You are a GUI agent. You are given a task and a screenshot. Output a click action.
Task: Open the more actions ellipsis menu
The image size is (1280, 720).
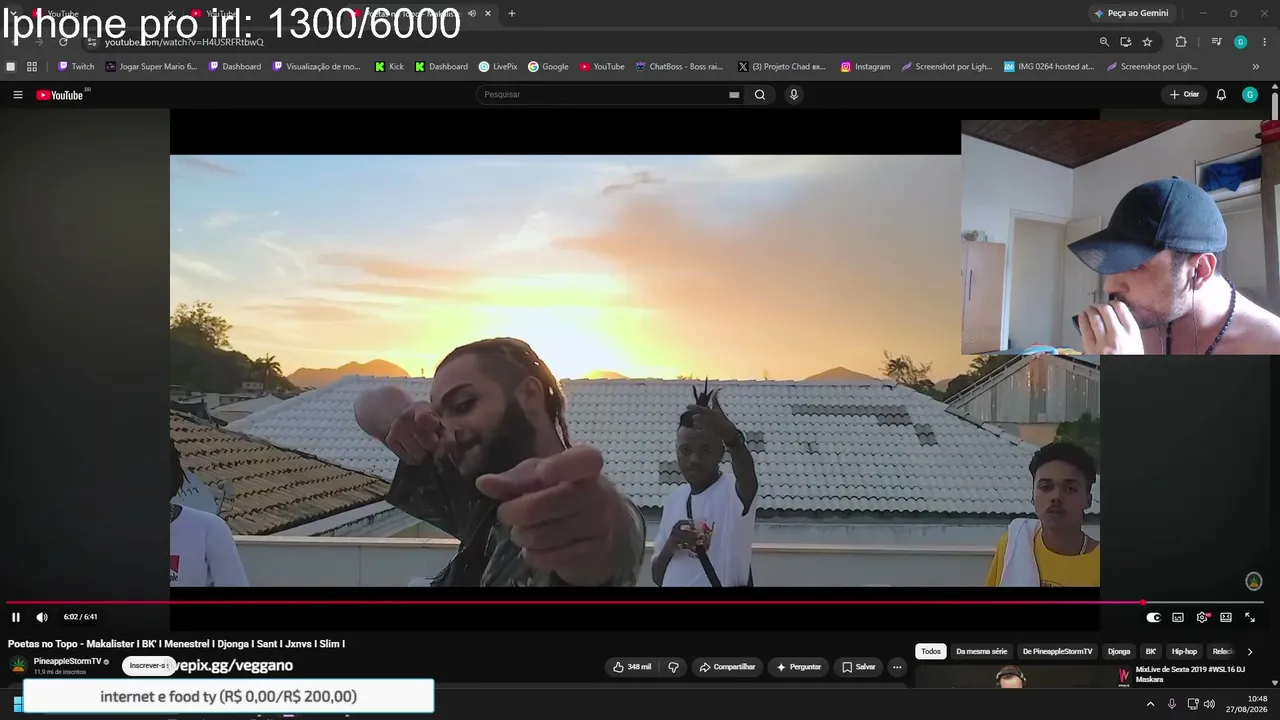[x=897, y=667]
